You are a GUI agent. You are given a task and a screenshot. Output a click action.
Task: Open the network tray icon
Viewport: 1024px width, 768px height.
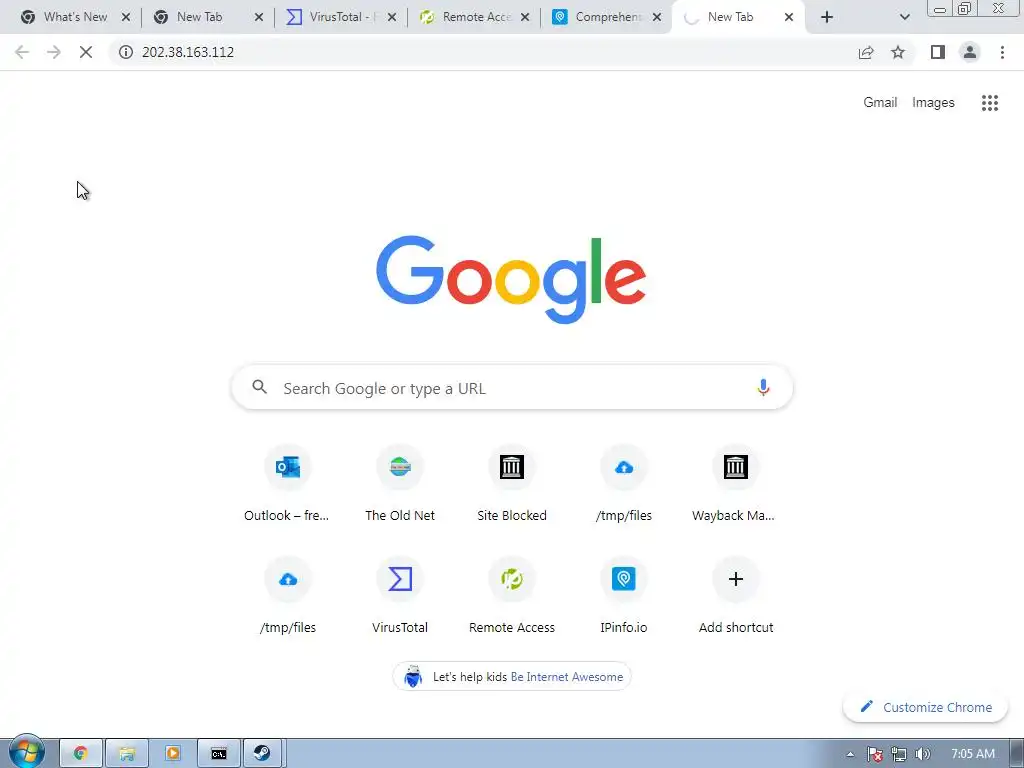(x=899, y=754)
